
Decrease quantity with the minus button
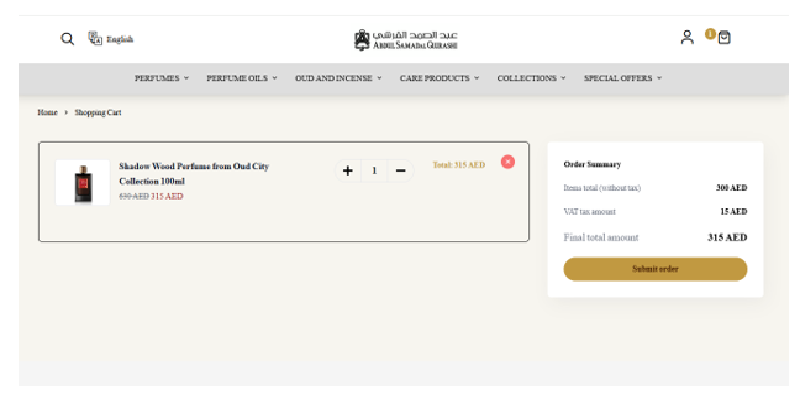[401, 170]
